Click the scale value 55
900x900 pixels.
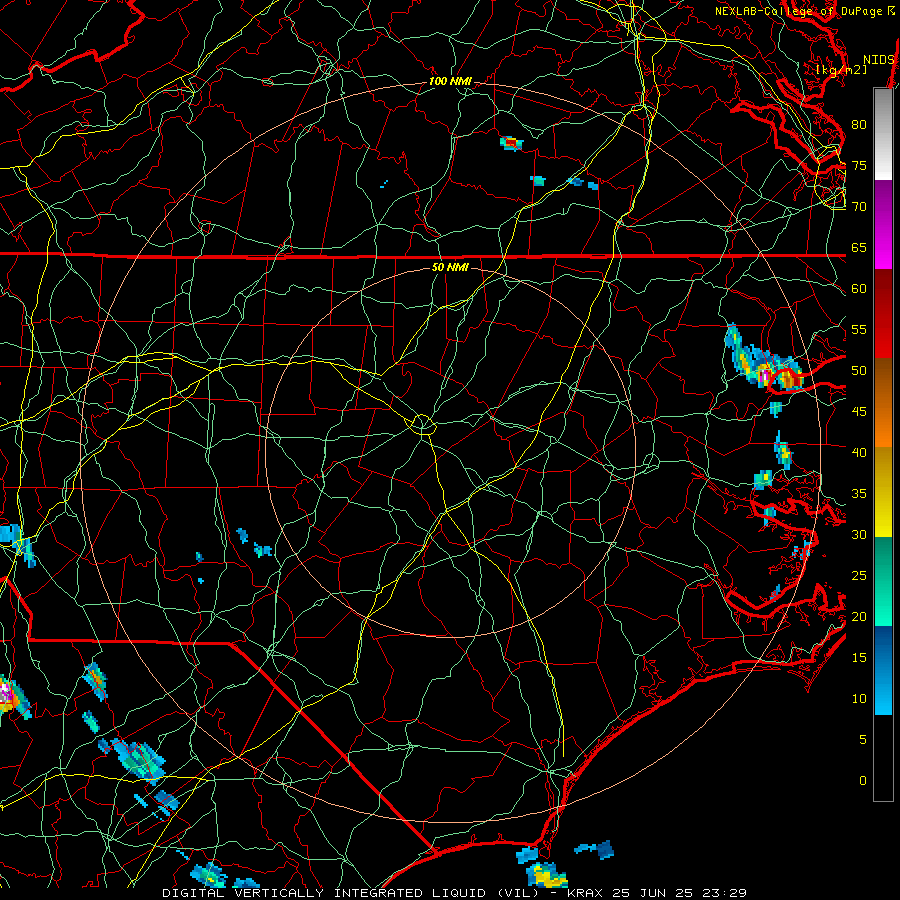[859, 329]
